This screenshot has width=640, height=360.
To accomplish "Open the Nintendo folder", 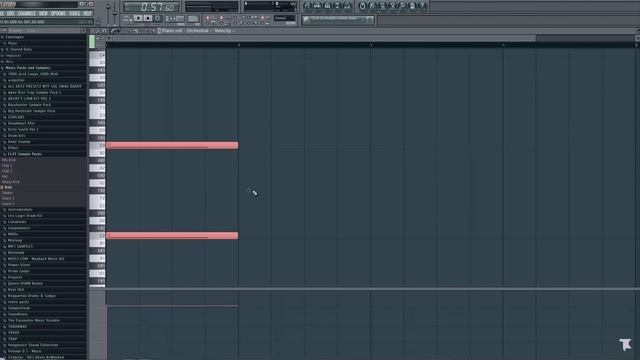I will point(16,252).
